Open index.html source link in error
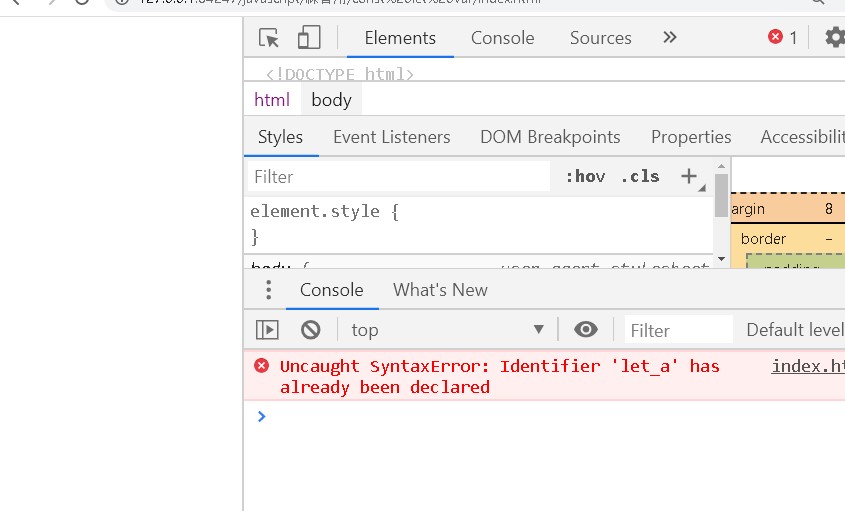This screenshot has height=511, width=845. click(x=808, y=366)
